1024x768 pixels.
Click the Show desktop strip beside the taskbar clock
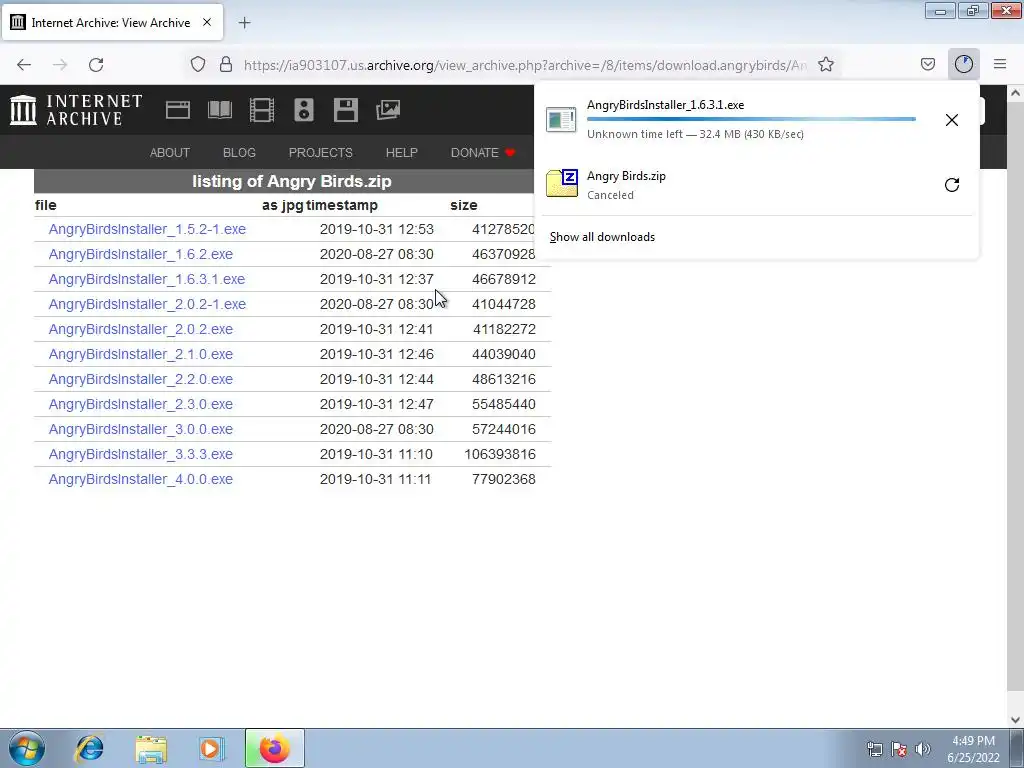[x=1017, y=748]
